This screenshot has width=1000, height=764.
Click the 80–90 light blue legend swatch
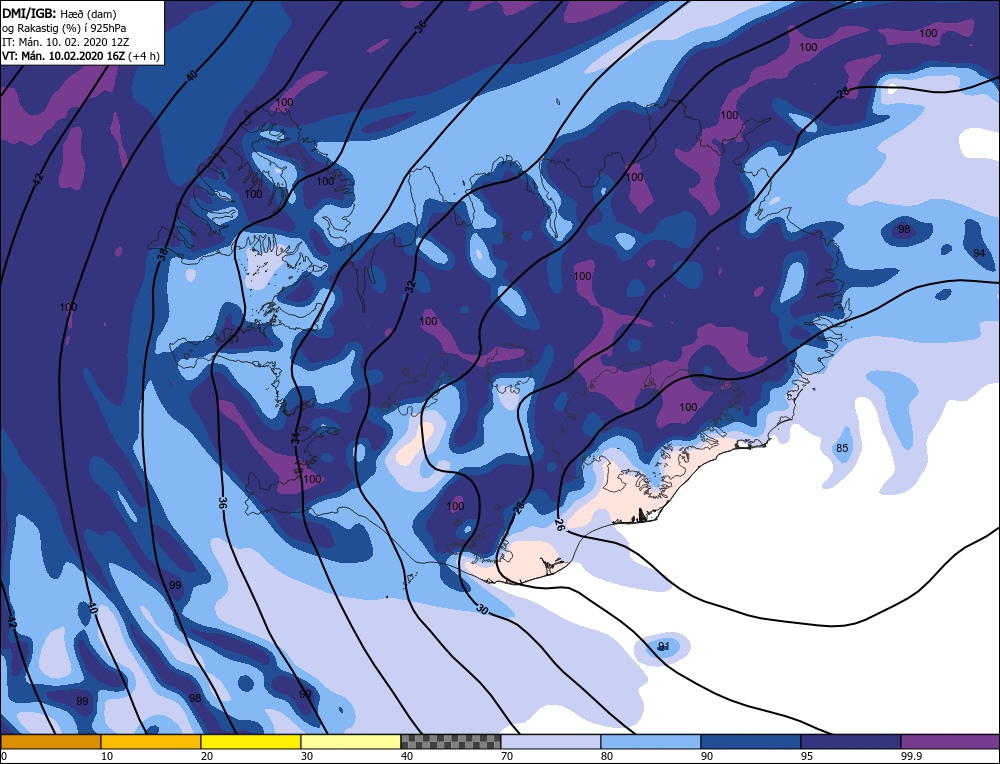651,742
